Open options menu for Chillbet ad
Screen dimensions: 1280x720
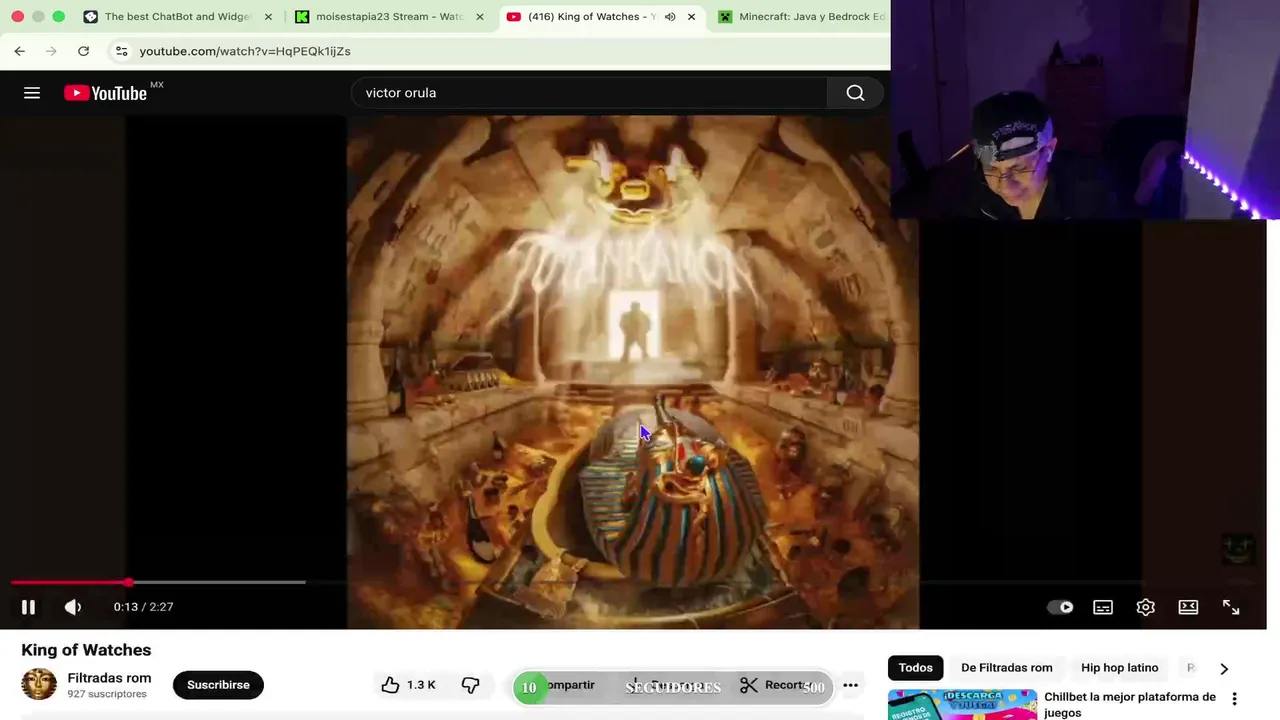point(1234,699)
